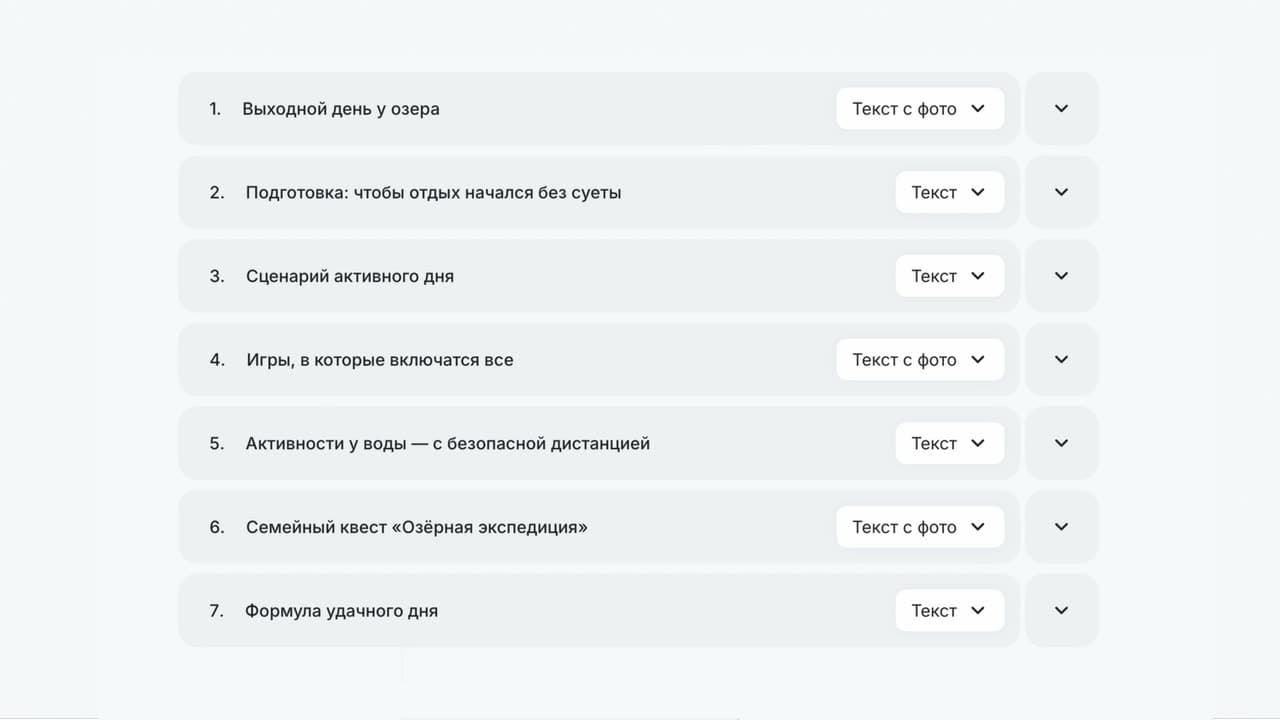Expand row 6 'Семейный квест' side chevron
The image size is (1280, 720).
[x=1062, y=527]
